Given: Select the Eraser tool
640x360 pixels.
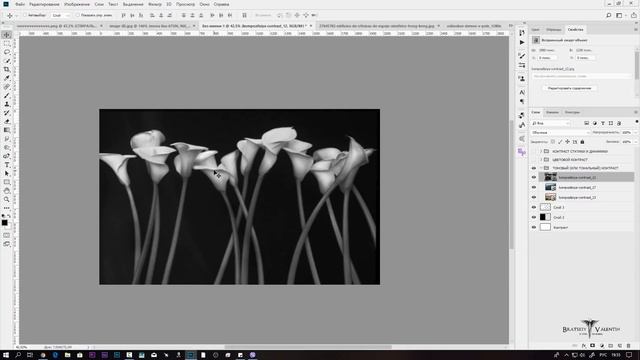Looking at the screenshot, I should click(7, 121).
